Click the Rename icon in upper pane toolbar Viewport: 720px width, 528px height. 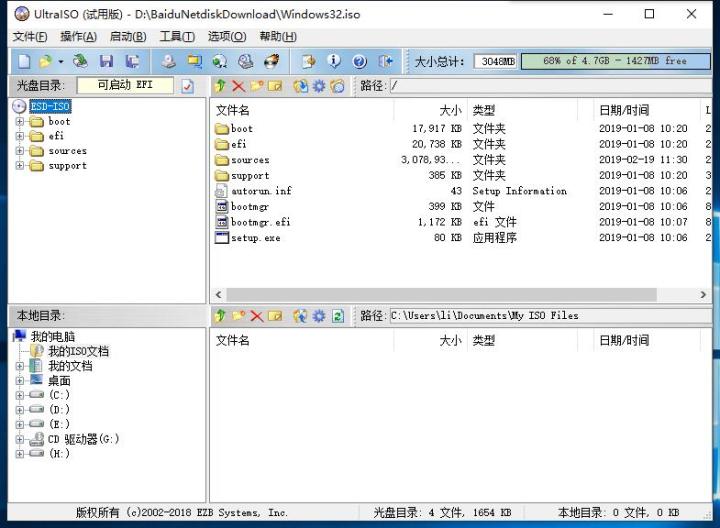pos(275,86)
